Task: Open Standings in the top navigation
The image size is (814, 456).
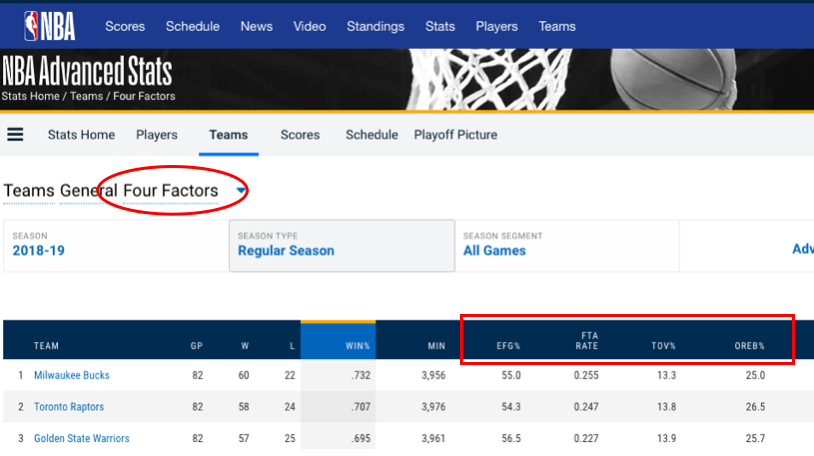Action: 376,26
